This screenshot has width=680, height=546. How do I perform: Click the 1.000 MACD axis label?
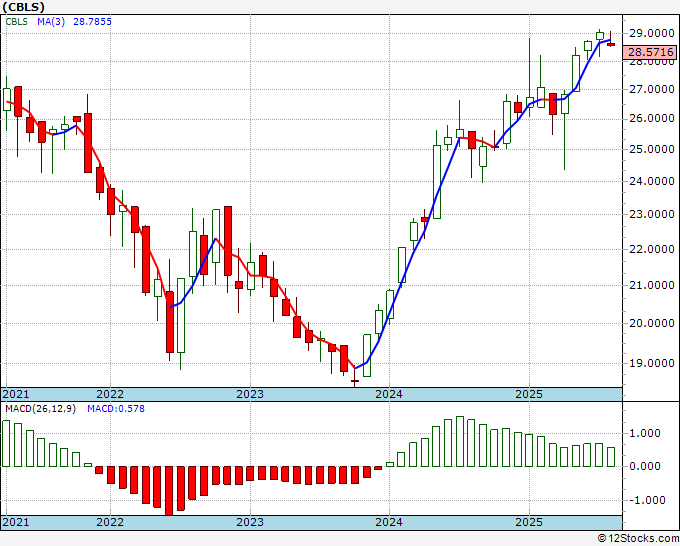point(647,433)
